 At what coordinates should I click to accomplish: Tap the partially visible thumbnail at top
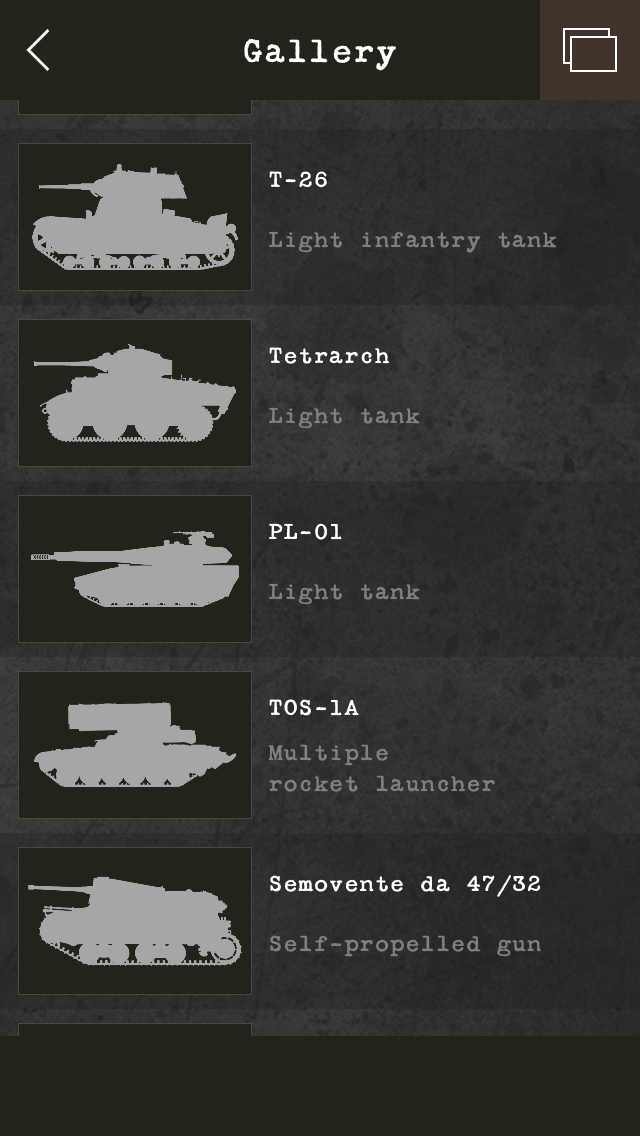pos(135,107)
